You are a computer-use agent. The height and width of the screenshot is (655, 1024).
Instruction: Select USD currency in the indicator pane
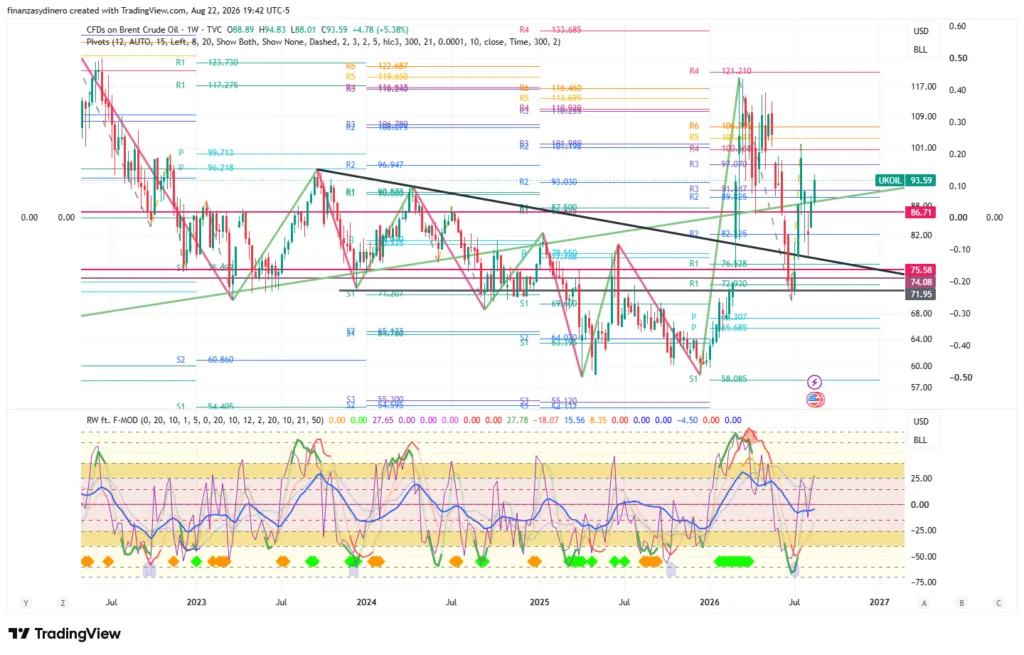(x=921, y=421)
